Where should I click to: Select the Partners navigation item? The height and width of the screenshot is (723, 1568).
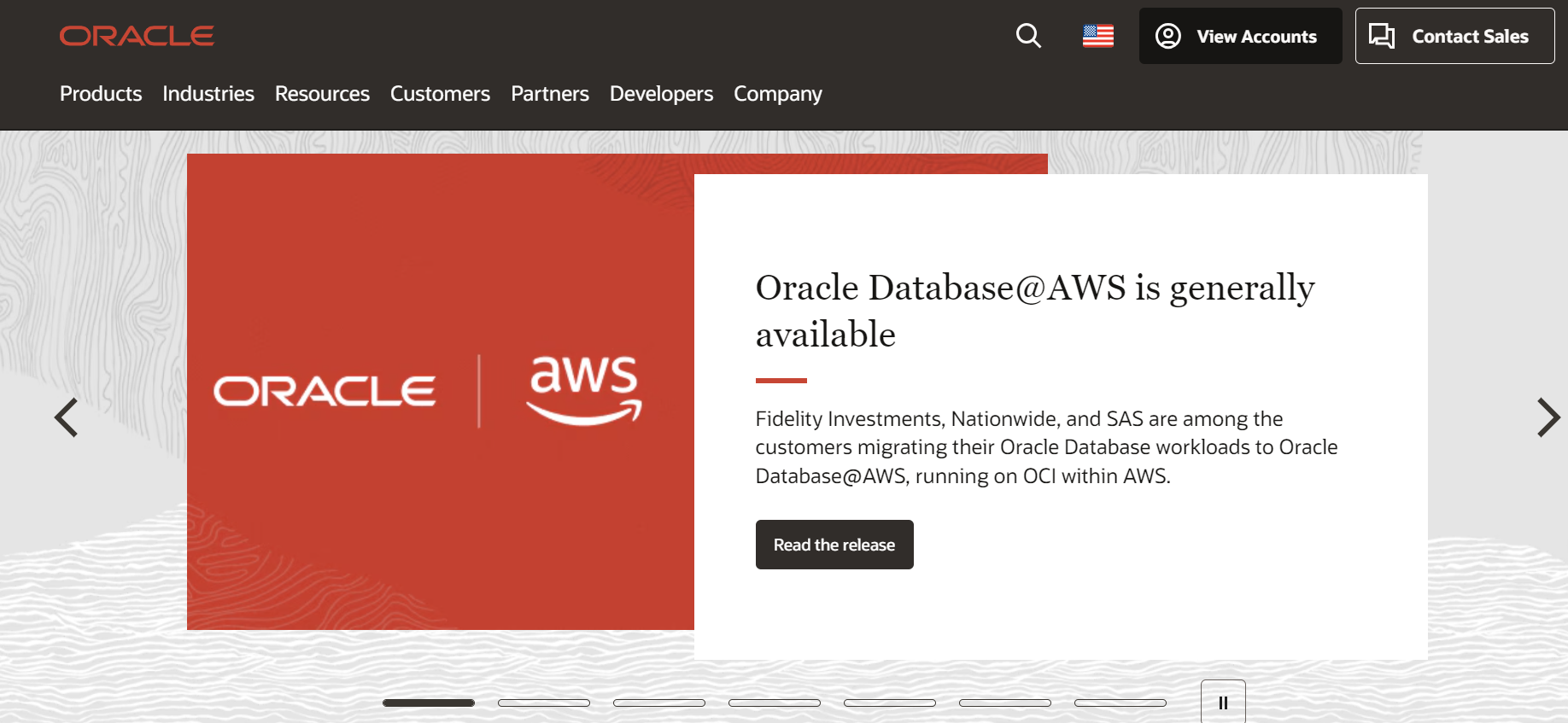(550, 94)
